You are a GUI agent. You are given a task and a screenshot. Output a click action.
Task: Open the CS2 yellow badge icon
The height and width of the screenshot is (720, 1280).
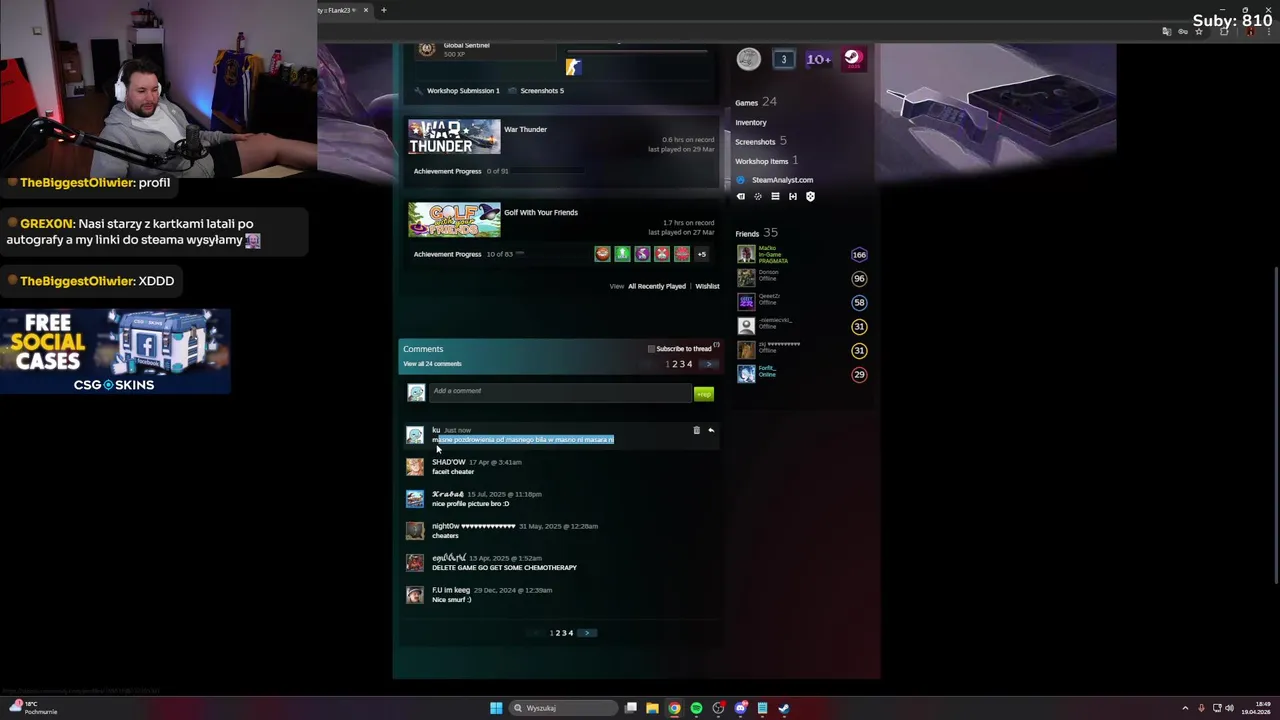pyautogui.click(x=573, y=67)
